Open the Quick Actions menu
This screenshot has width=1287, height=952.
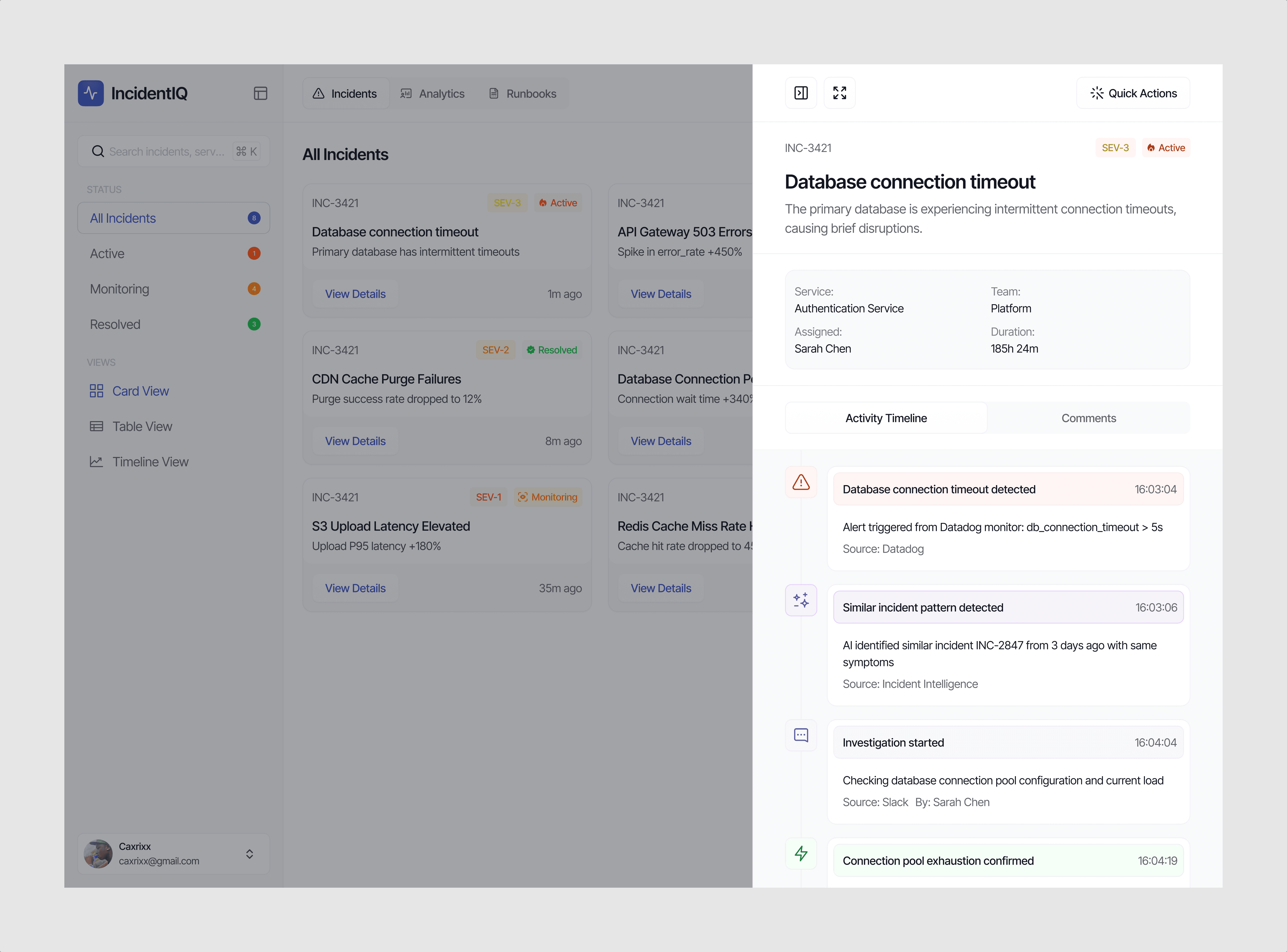(x=1133, y=93)
